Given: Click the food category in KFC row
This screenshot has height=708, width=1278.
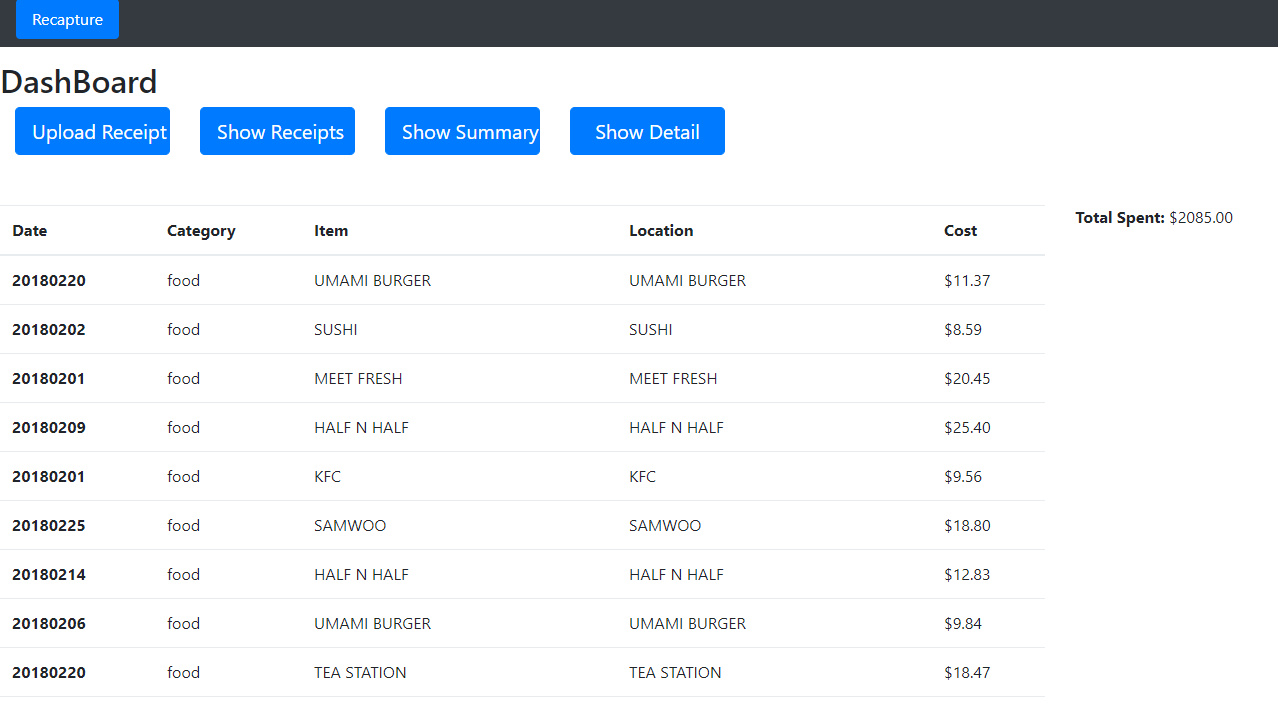Looking at the screenshot, I should coord(183,476).
